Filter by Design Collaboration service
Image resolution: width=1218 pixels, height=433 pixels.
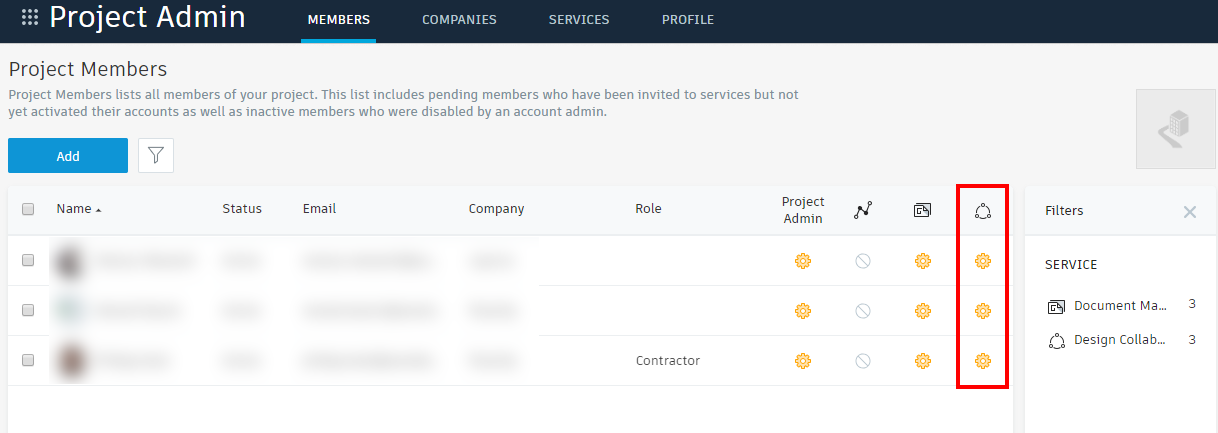pyautogui.click(x=1122, y=340)
